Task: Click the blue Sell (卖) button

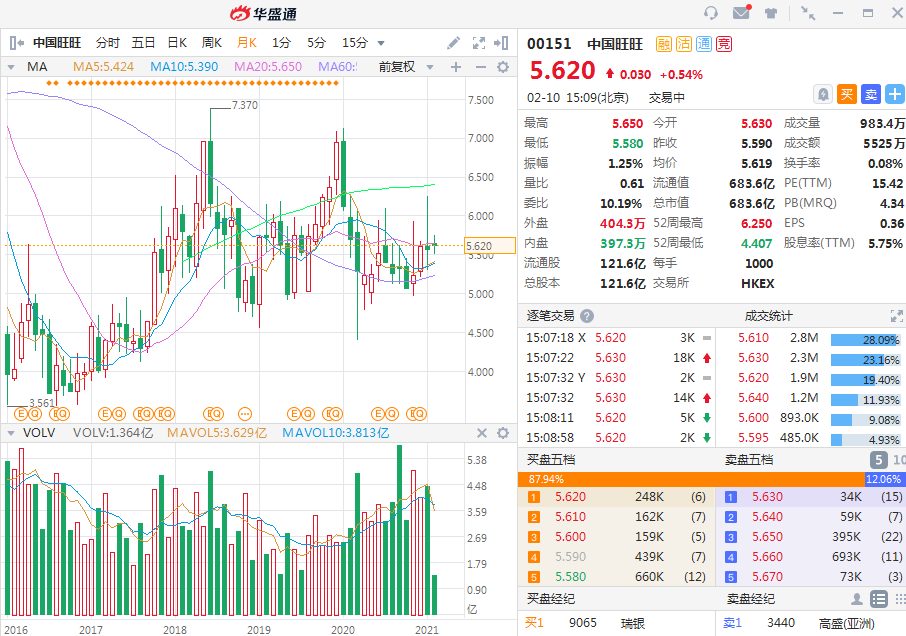Action: click(x=871, y=94)
